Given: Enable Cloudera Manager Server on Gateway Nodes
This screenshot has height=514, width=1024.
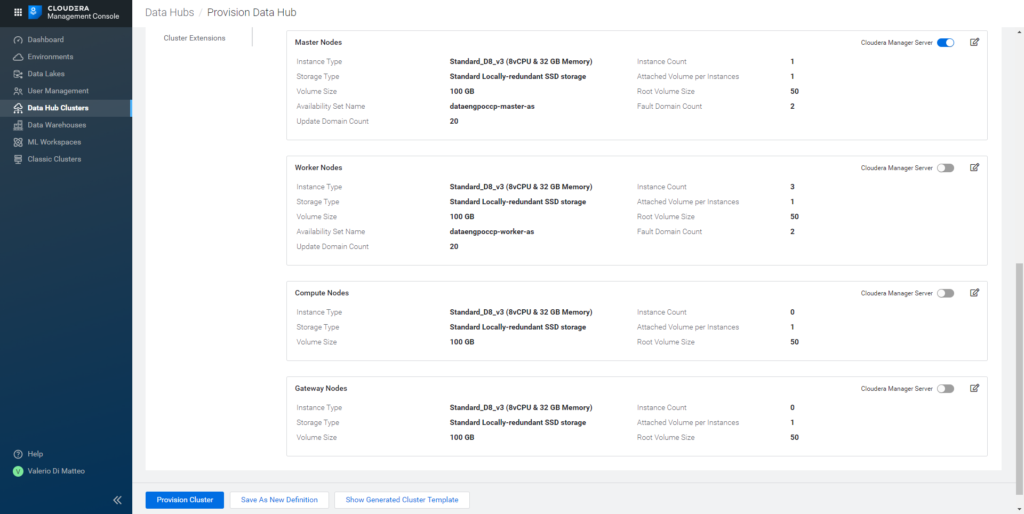Looking at the screenshot, I should click(946, 389).
